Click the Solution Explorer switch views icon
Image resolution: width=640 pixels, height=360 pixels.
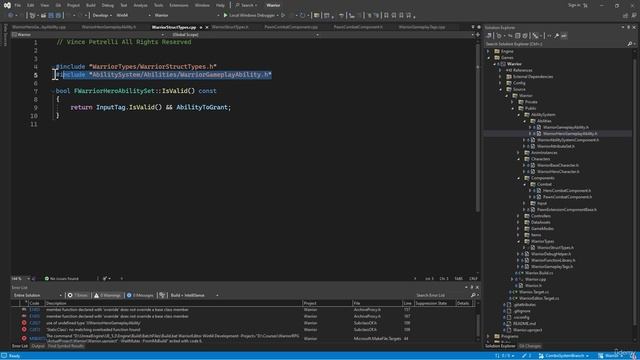click(489, 36)
